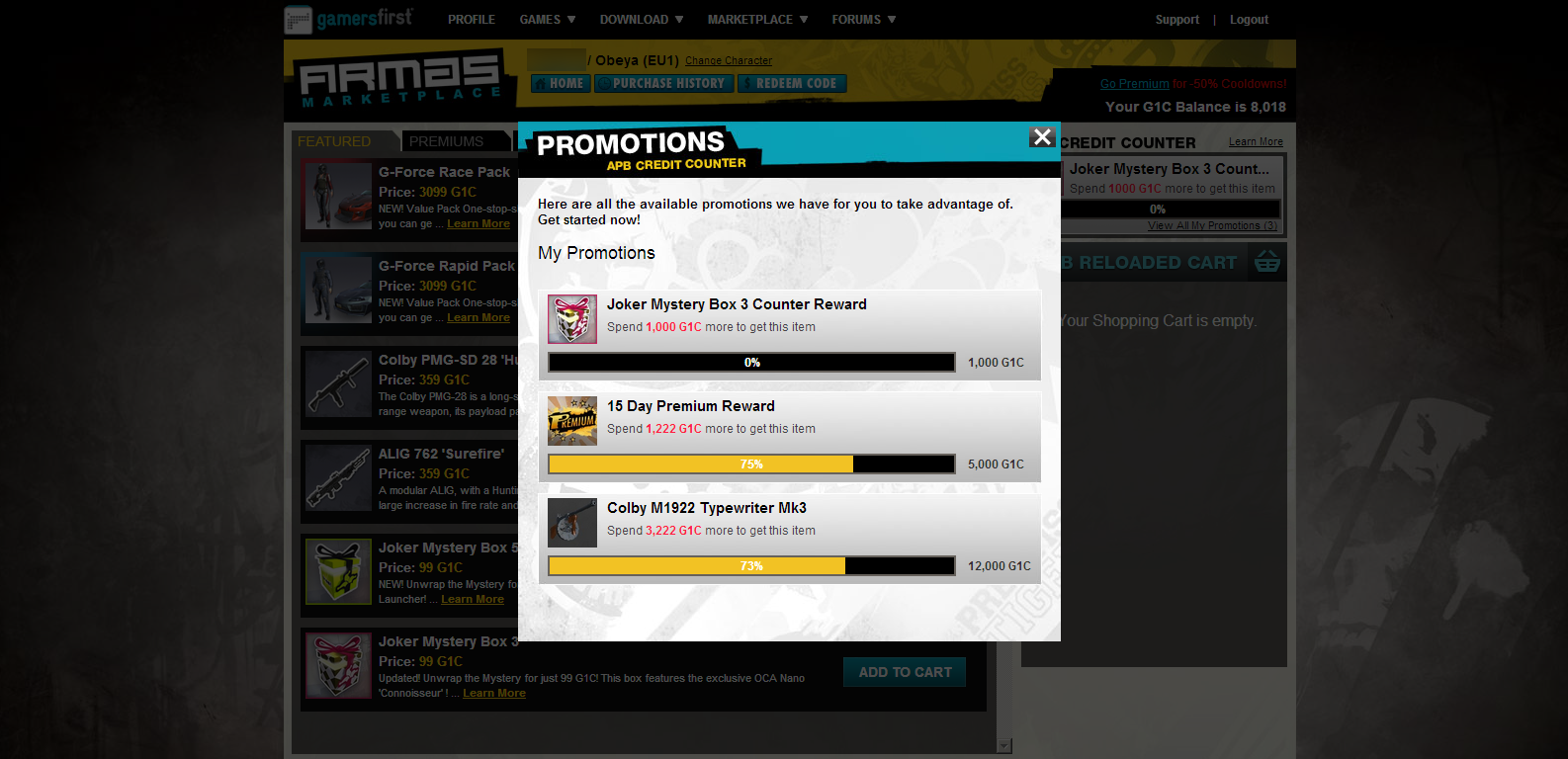Expand the DOWNLOAD dropdown menu

642,20
